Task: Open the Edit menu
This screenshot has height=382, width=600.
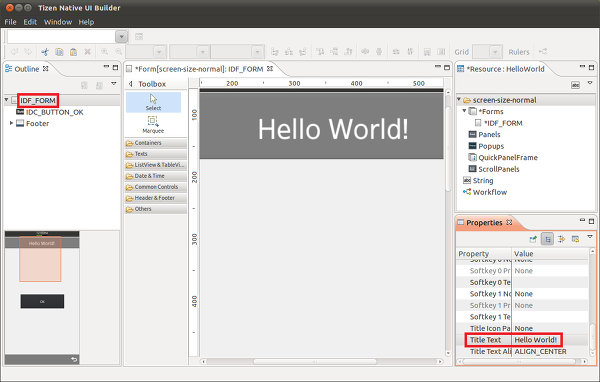Action: [30, 22]
